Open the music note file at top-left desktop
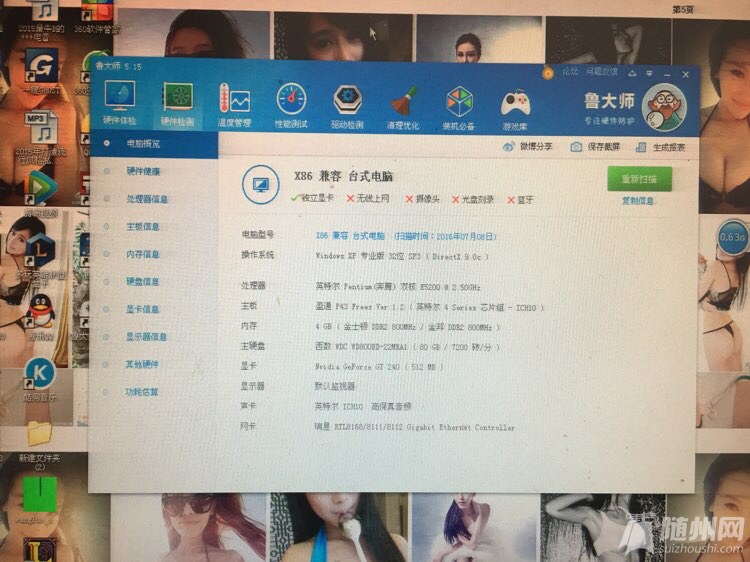This screenshot has height=562, width=750. coord(41,20)
